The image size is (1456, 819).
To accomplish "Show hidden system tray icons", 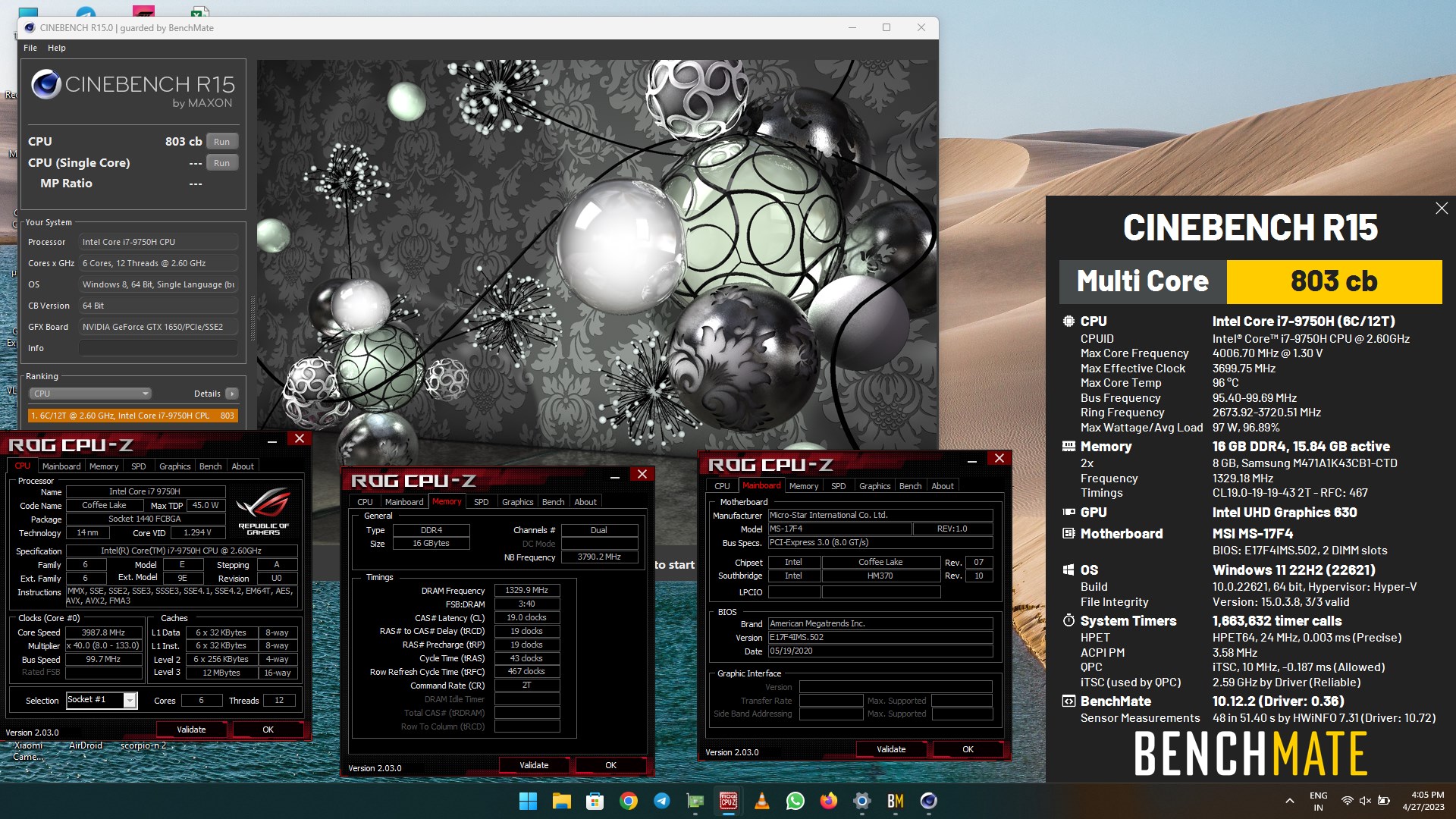I will click(x=1289, y=801).
